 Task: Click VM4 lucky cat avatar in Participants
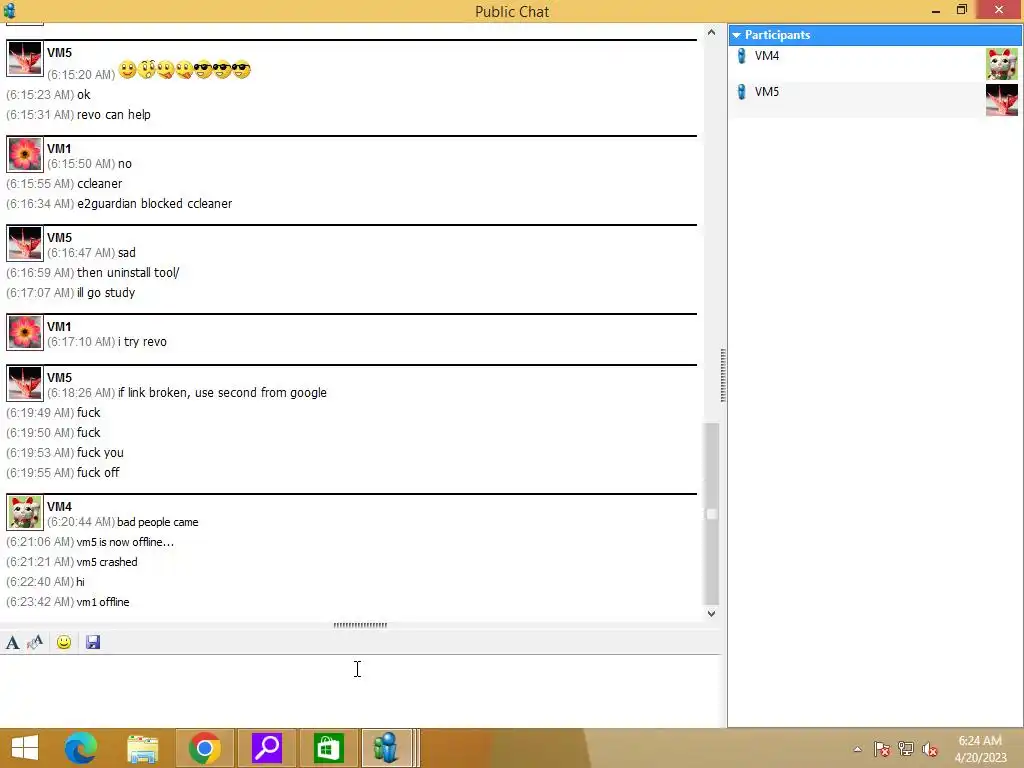(x=1001, y=64)
